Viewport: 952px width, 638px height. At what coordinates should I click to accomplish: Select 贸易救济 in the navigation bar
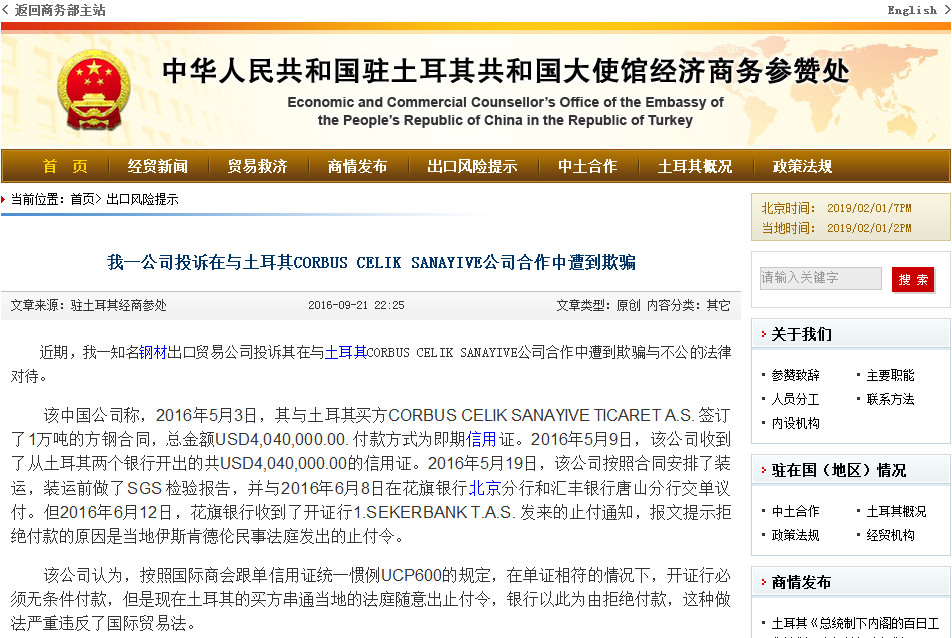[257, 166]
